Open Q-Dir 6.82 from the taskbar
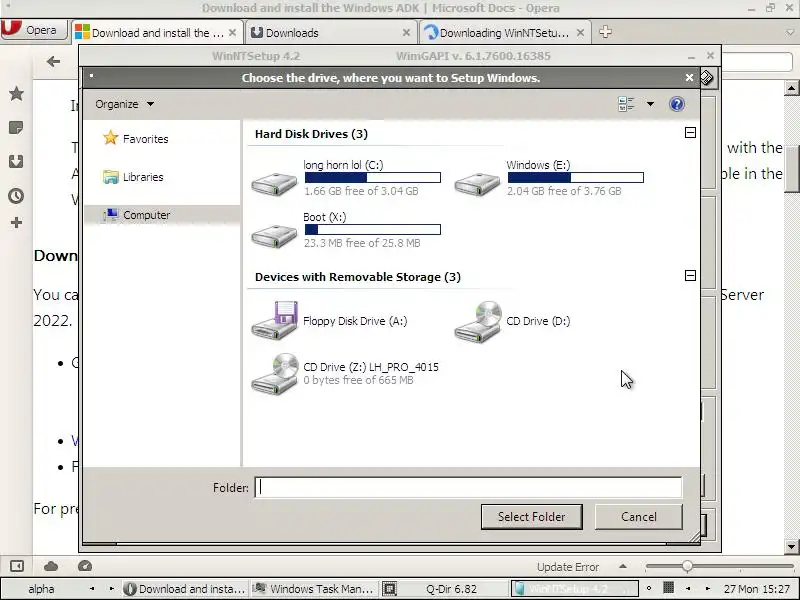 tap(445, 589)
